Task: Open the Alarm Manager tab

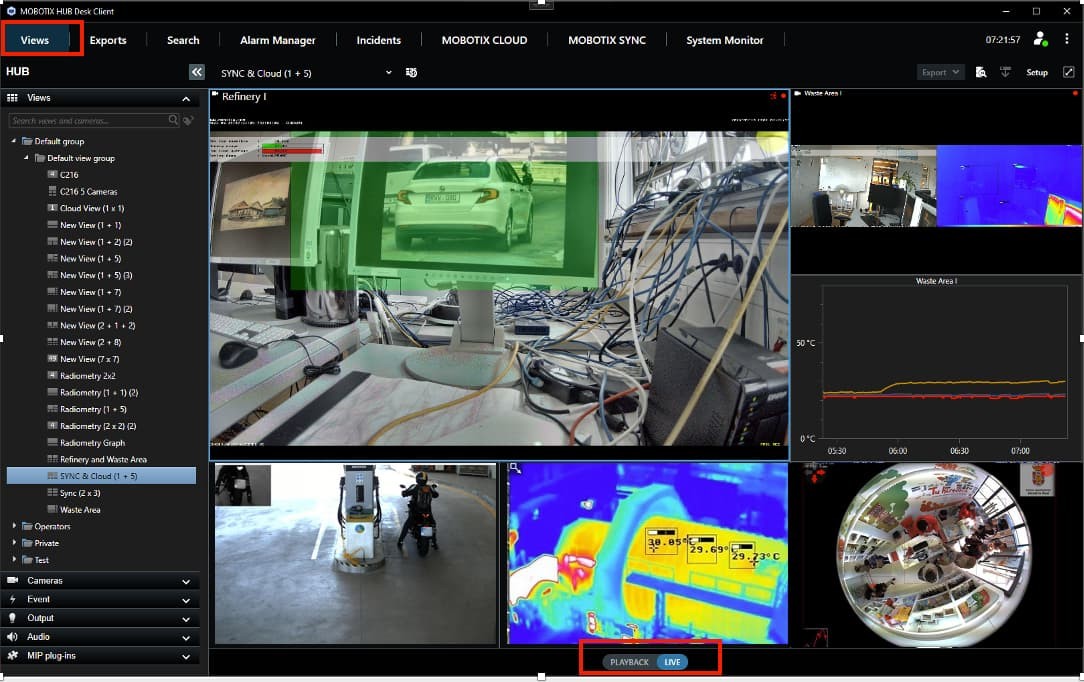Action: click(278, 40)
